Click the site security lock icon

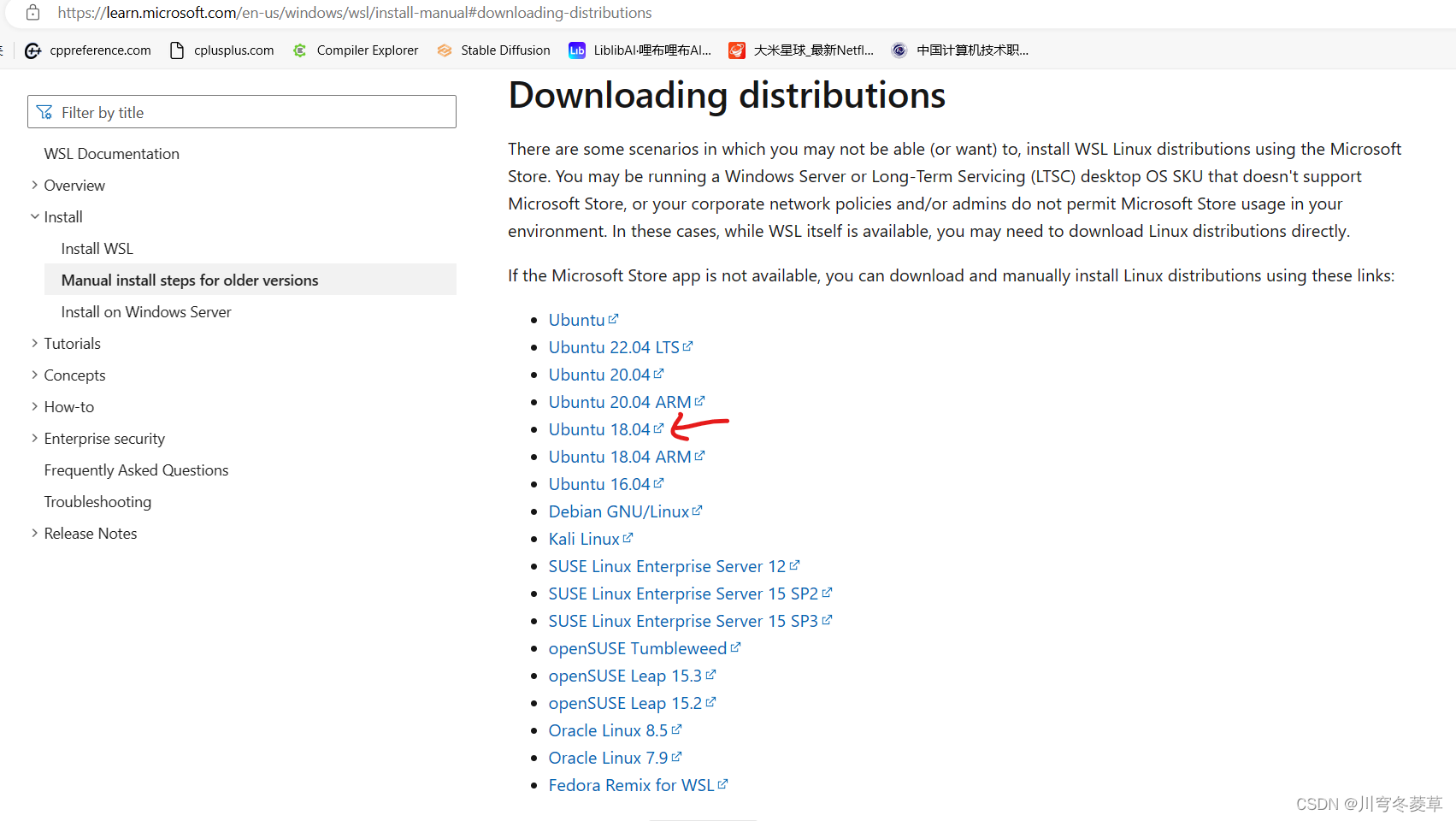tap(32, 13)
